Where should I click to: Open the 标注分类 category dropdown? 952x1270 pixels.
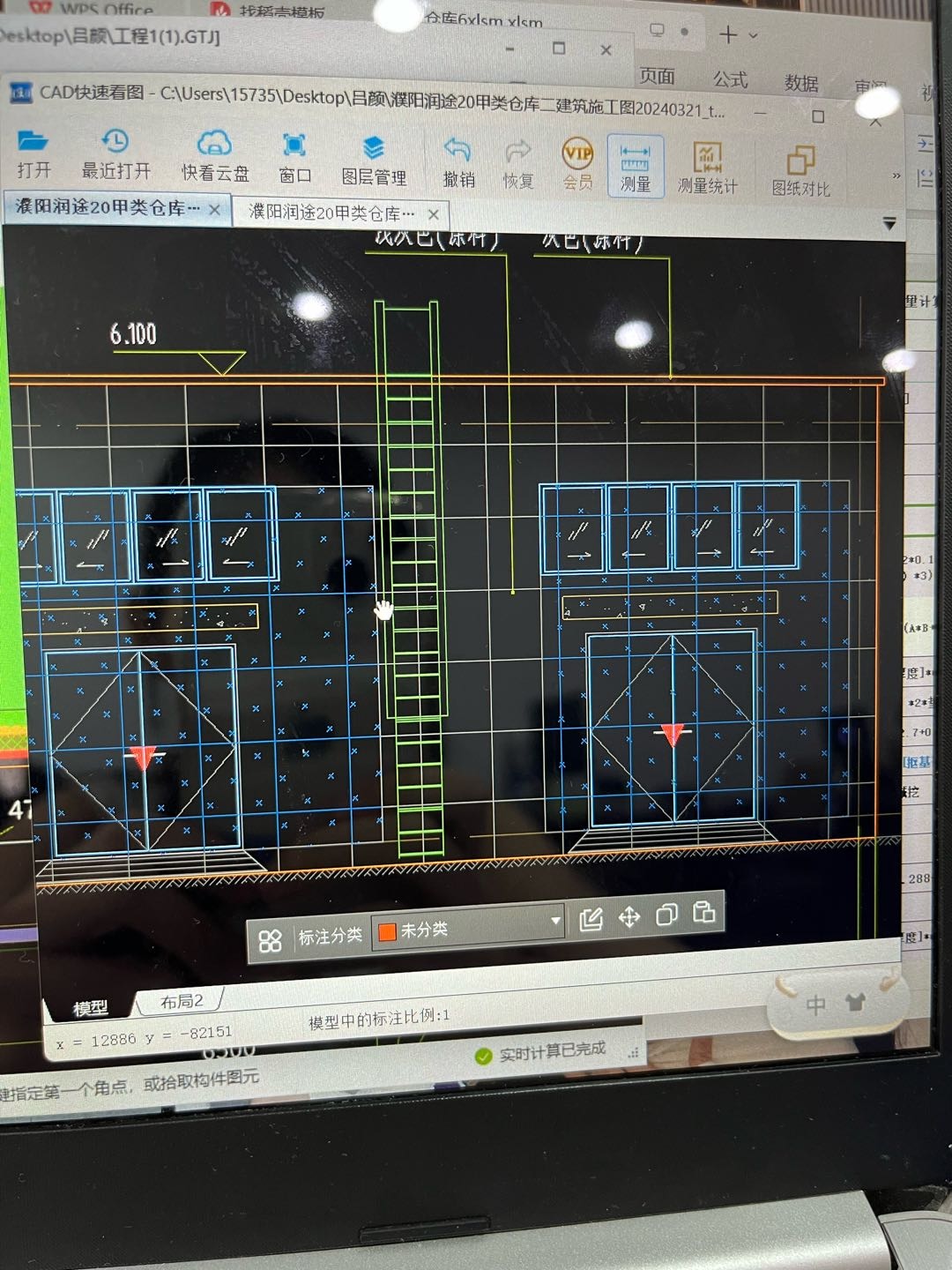click(469, 927)
